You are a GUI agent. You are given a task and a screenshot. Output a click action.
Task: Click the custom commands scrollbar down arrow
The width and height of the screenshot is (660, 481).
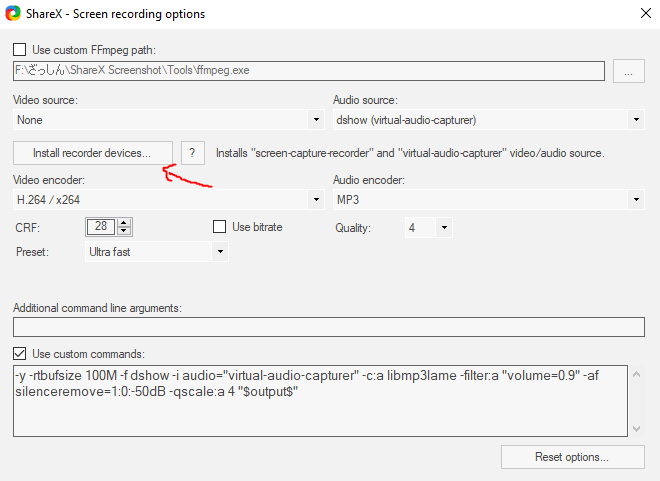[x=636, y=429]
